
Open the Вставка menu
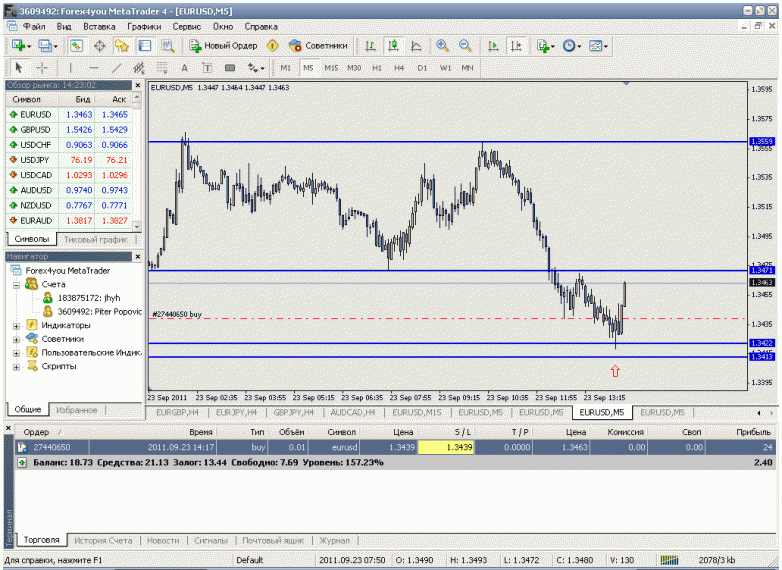99,26
